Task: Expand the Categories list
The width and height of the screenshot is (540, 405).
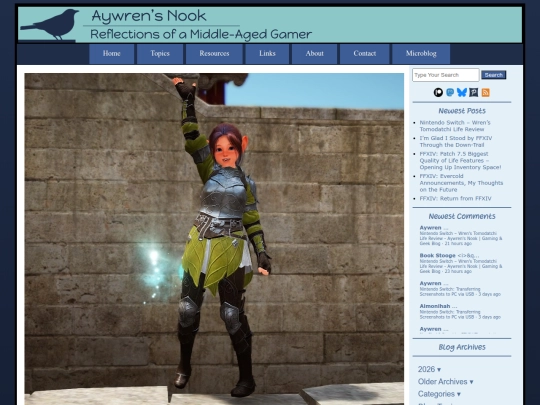Action: pos(439,394)
